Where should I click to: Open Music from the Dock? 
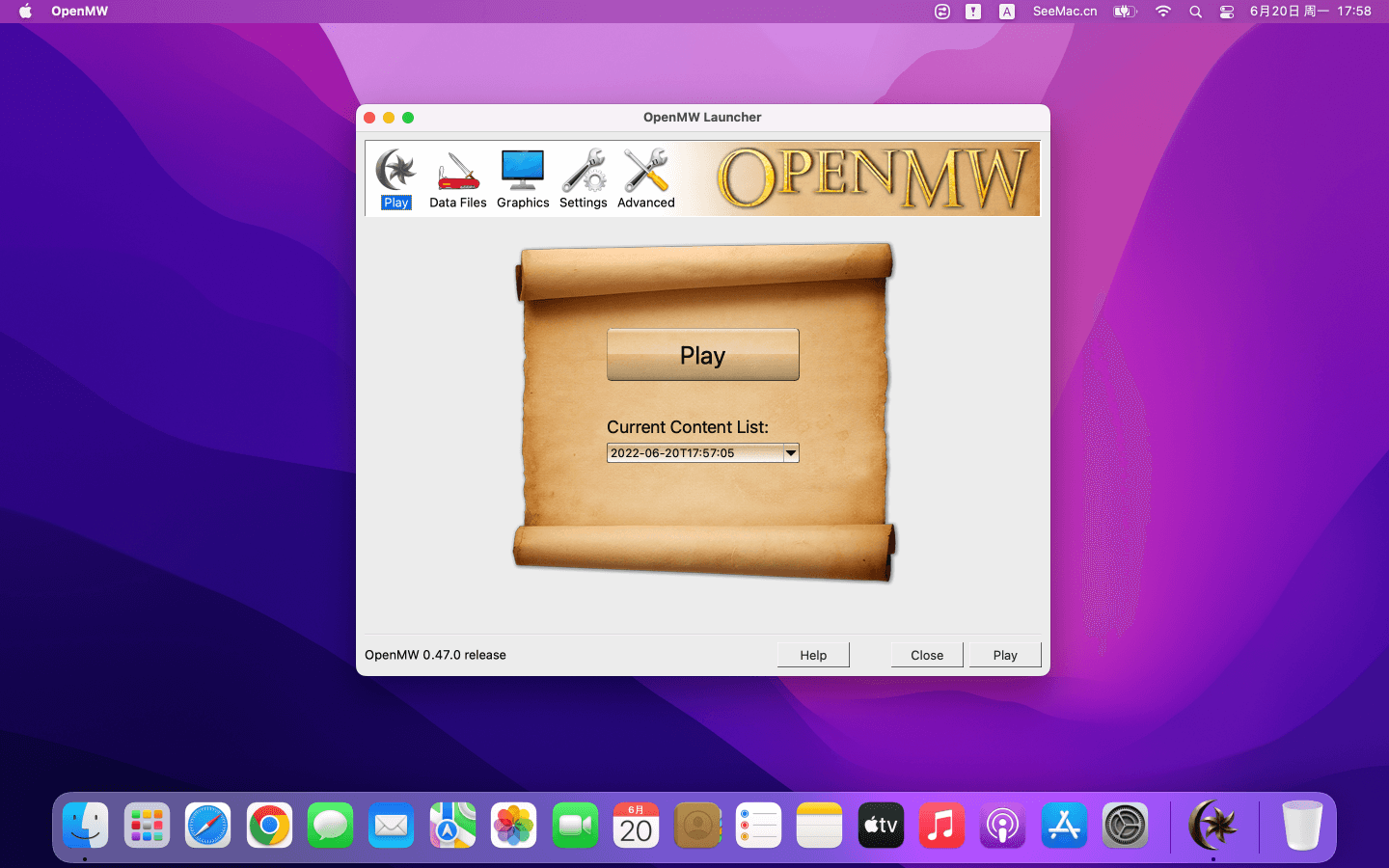pyautogui.click(x=941, y=826)
